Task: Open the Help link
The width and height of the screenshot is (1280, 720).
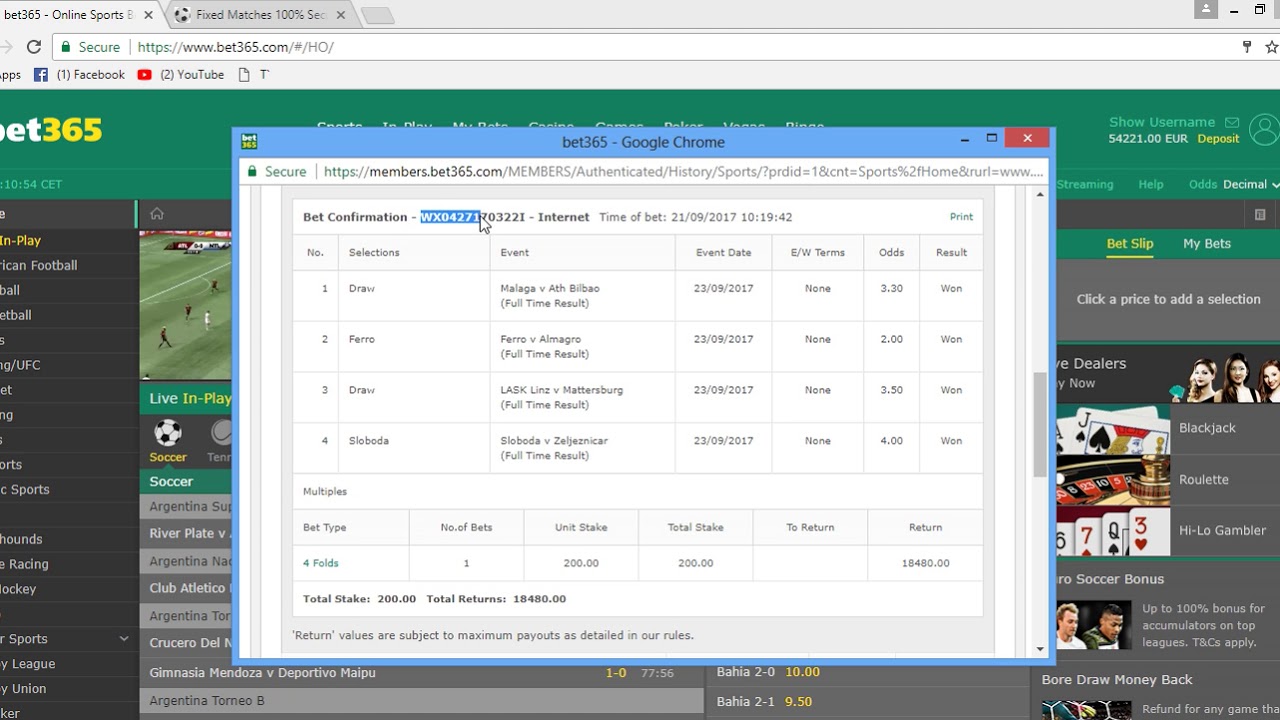Action: pyautogui.click(x=1151, y=184)
